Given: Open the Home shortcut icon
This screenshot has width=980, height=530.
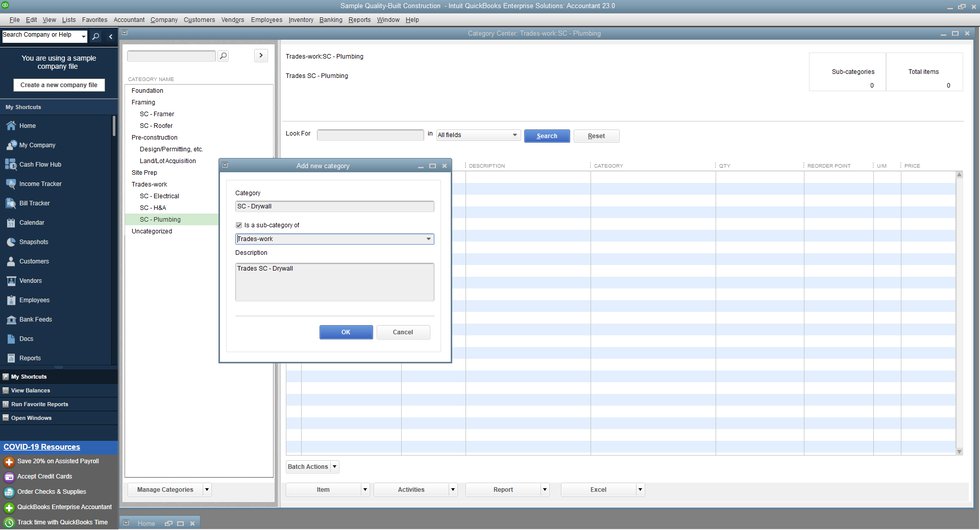Looking at the screenshot, I should [11, 126].
